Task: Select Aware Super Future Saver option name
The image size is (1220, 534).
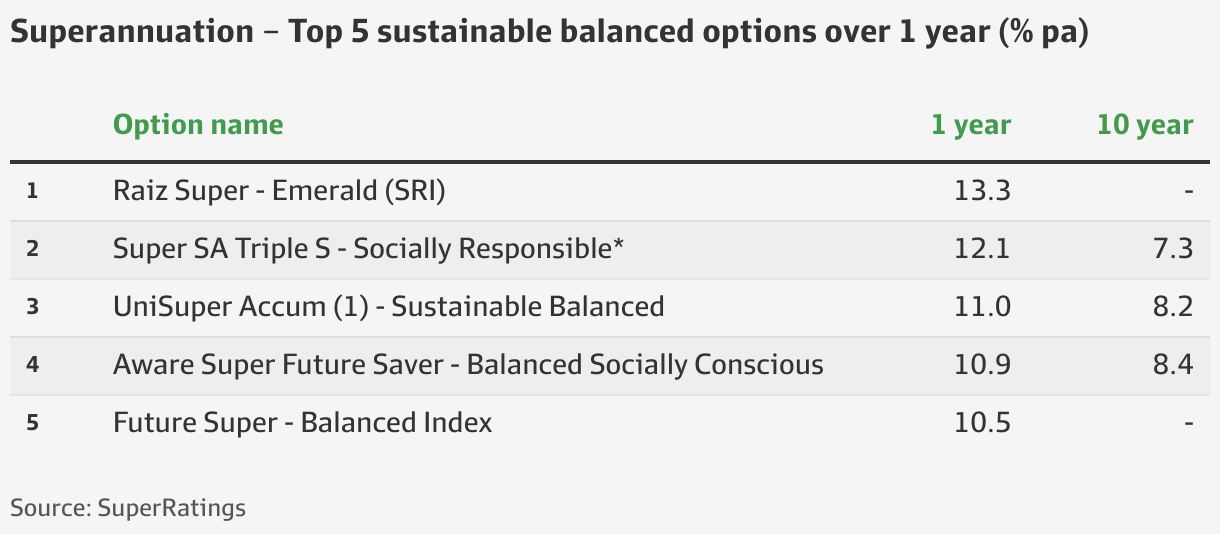Action: pyautogui.click(x=468, y=364)
